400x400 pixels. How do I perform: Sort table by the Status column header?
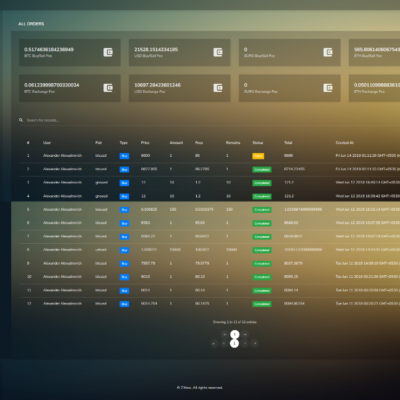coord(258,143)
